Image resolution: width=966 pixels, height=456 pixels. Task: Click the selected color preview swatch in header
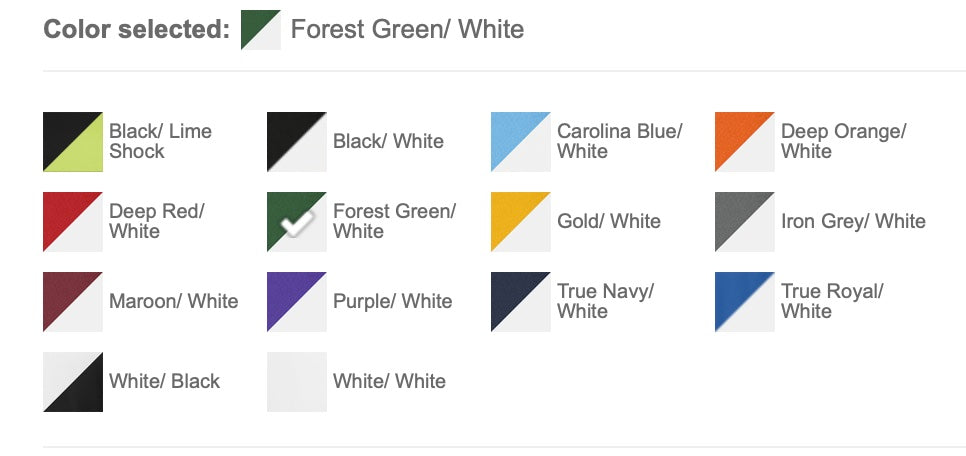[260, 29]
